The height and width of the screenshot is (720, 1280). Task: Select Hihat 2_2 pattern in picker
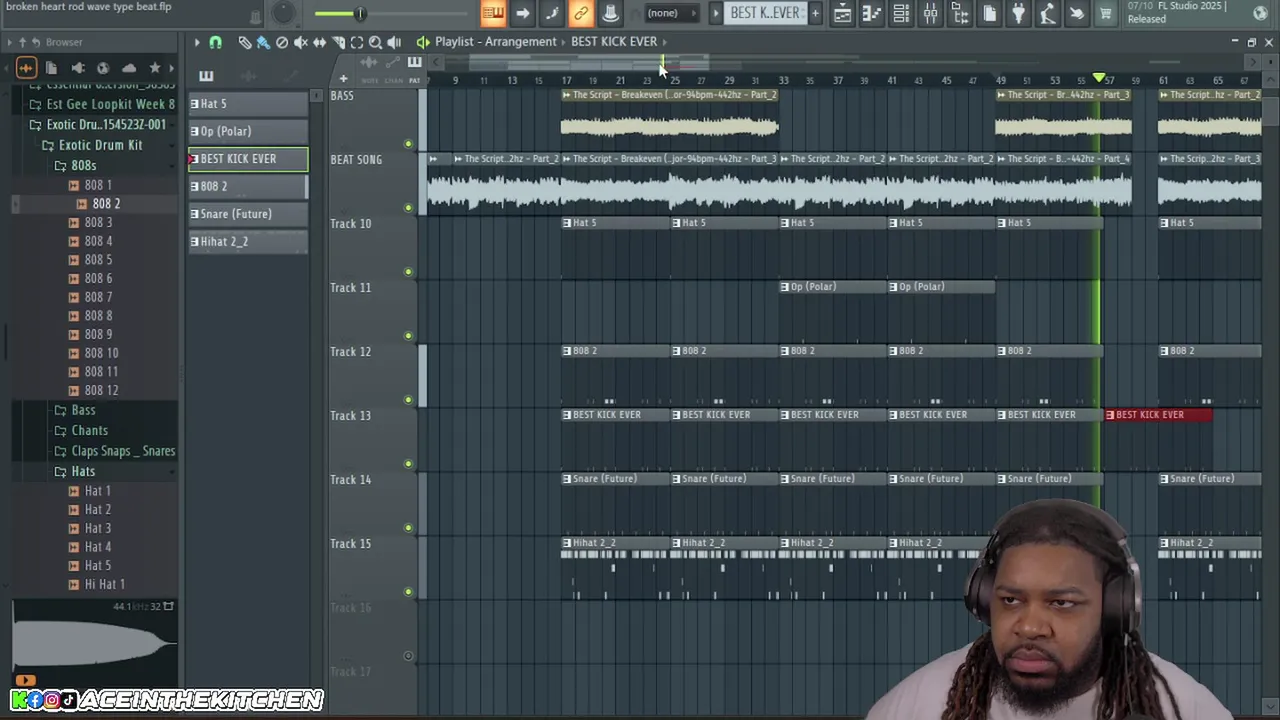pos(248,241)
